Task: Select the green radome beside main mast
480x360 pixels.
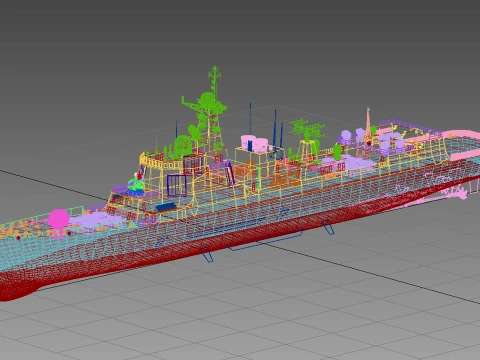Action: coord(183,145)
